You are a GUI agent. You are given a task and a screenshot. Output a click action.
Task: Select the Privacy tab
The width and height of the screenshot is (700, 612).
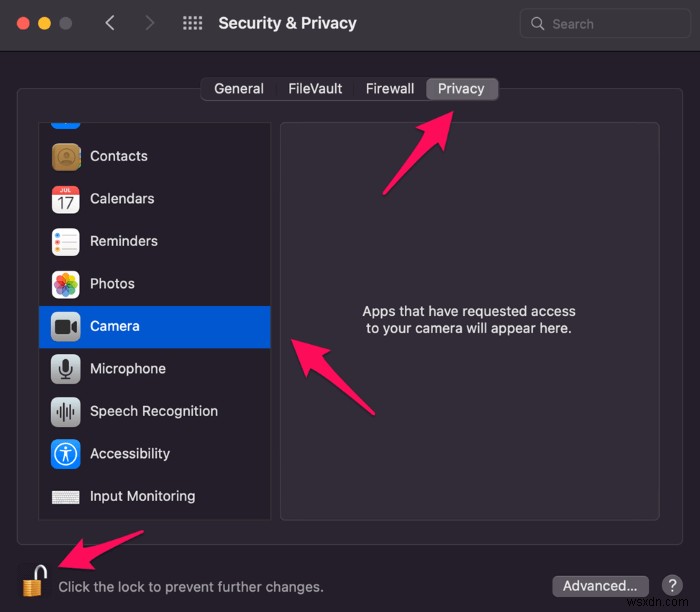coord(461,89)
